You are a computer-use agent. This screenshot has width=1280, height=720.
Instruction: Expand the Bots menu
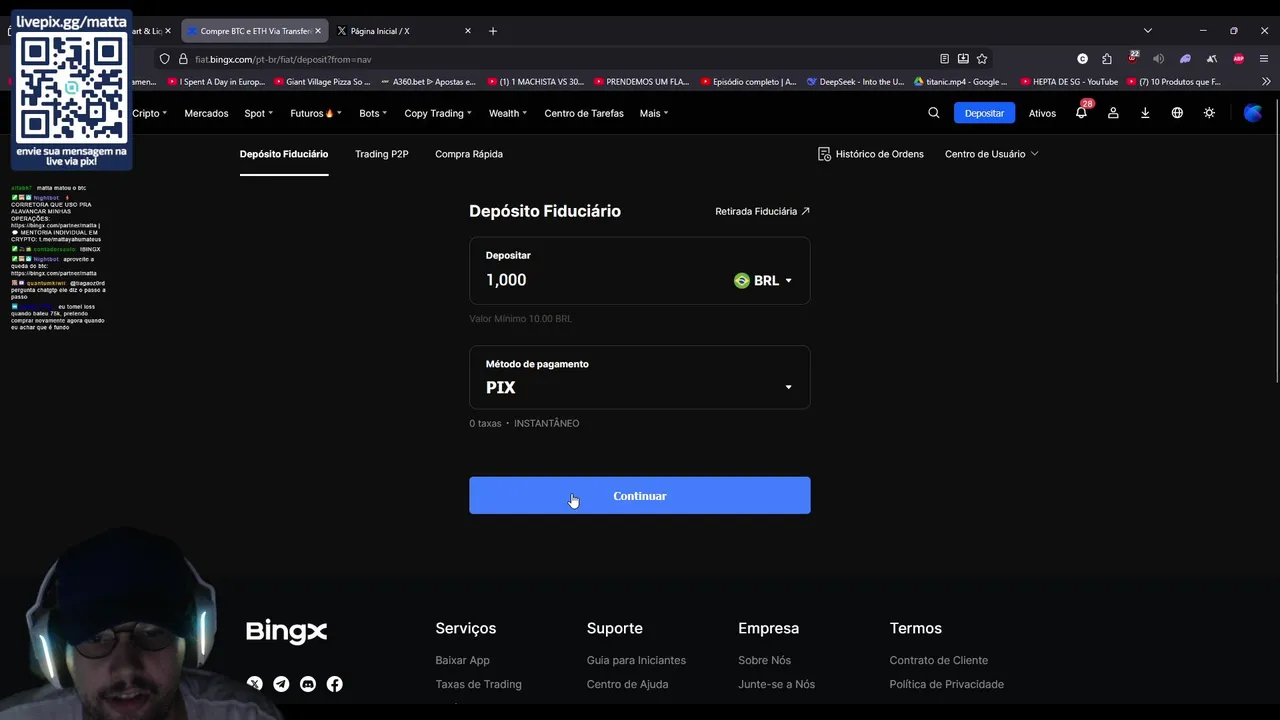pyautogui.click(x=373, y=113)
